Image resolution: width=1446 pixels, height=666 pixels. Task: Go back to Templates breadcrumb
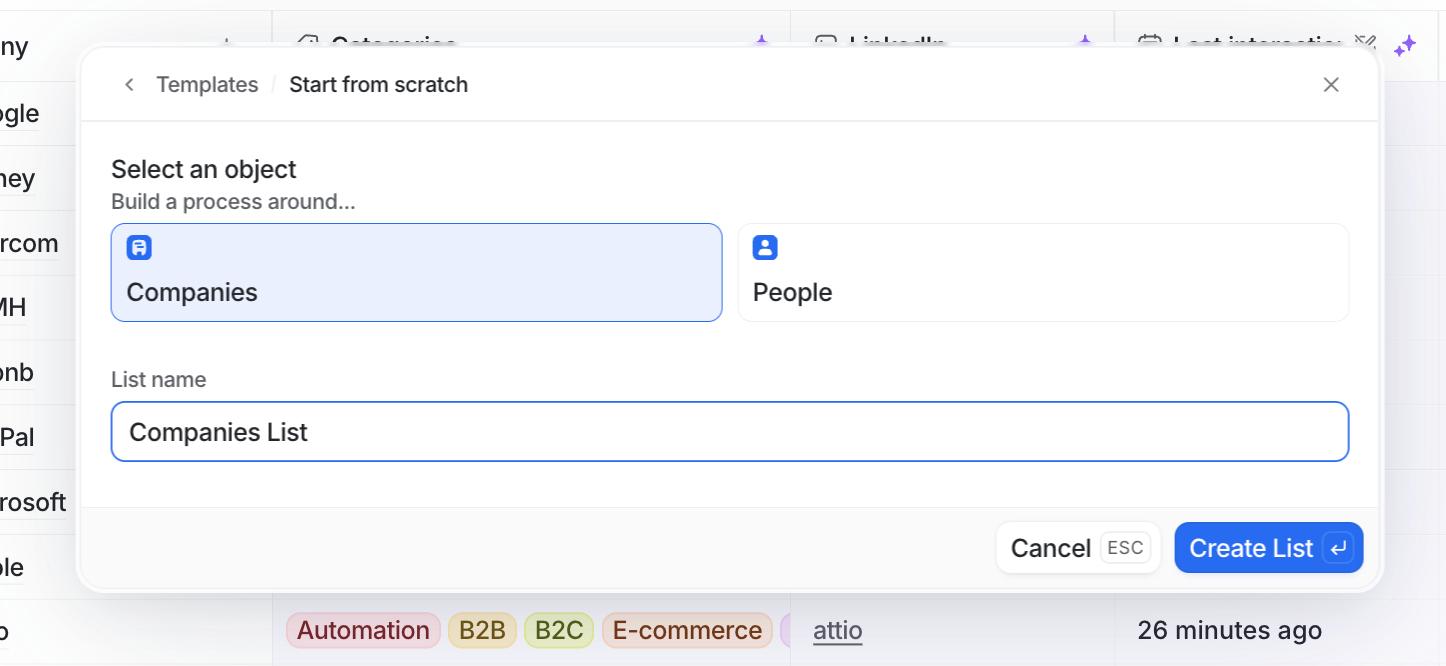(207, 85)
